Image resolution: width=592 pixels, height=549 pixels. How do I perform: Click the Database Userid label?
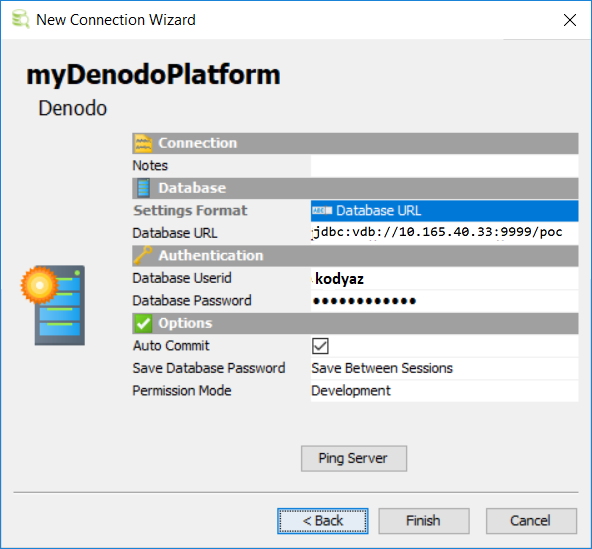[x=182, y=278]
